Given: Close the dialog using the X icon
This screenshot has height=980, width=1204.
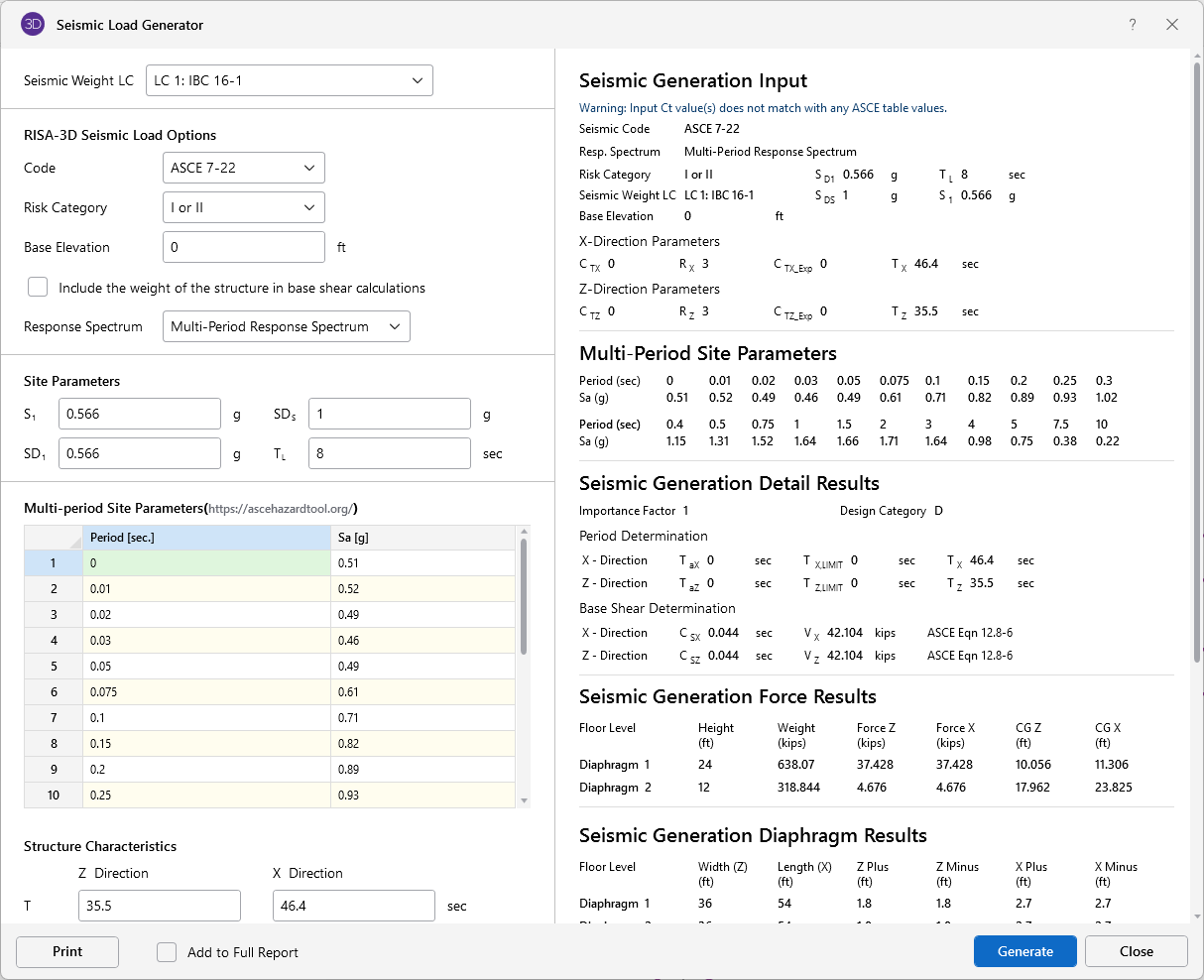Looking at the screenshot, I should (x=1172, y=25).
